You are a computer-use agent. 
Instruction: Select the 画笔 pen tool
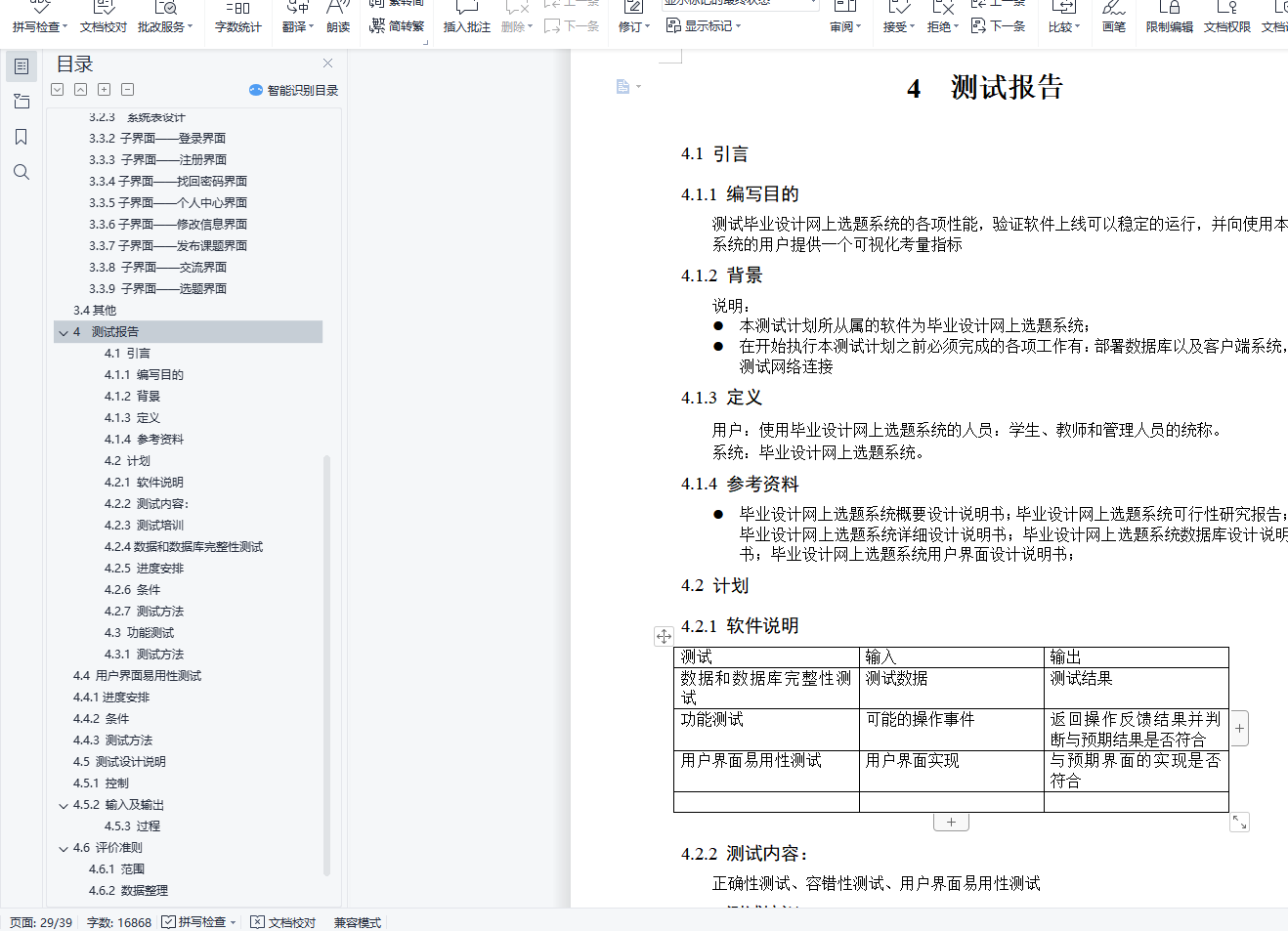pos(1114,18)
